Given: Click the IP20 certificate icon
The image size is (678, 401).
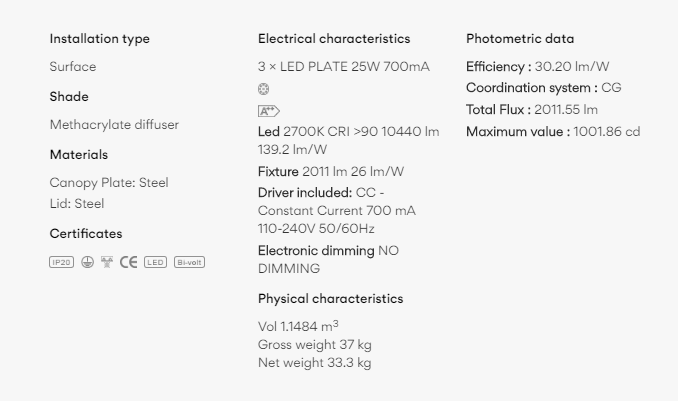Looking at the screenshot, I should pos(61,262).
